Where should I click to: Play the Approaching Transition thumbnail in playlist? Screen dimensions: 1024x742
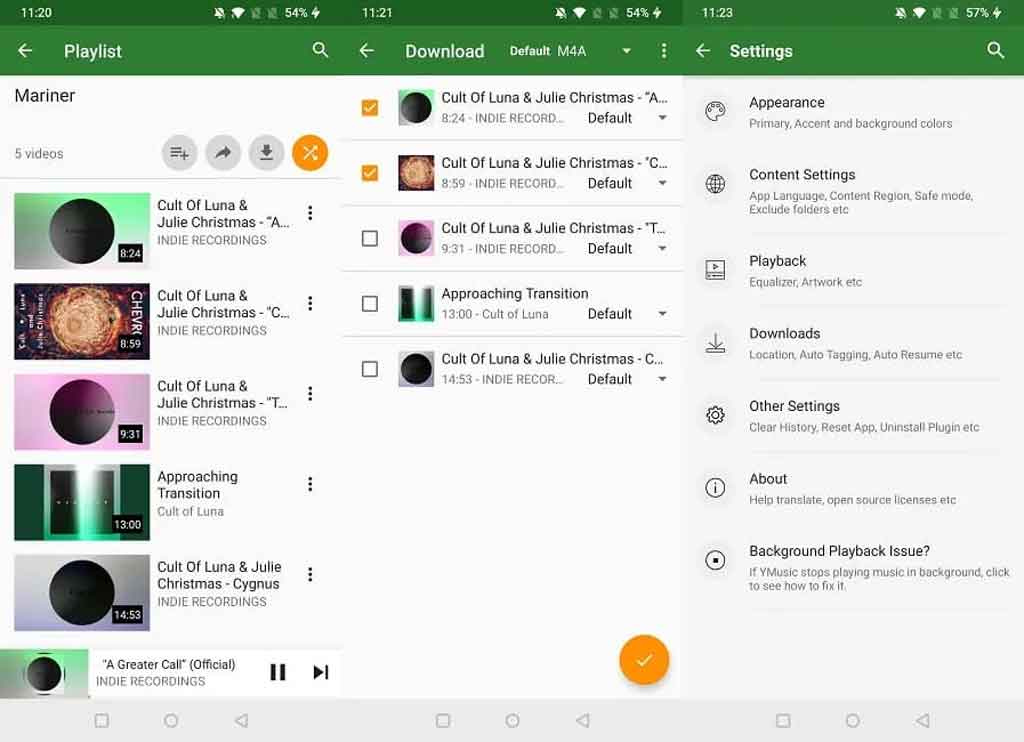tap(82, 502)
